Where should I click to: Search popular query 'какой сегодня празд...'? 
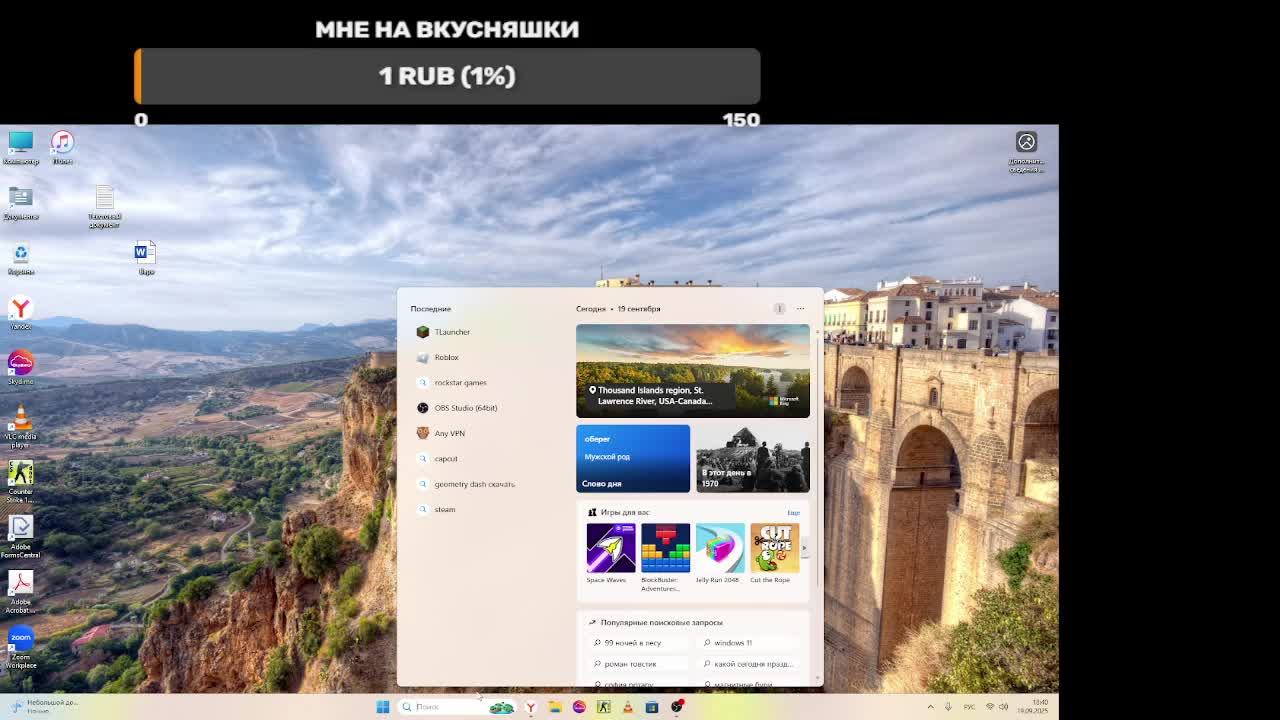click(x=748, y=664)
